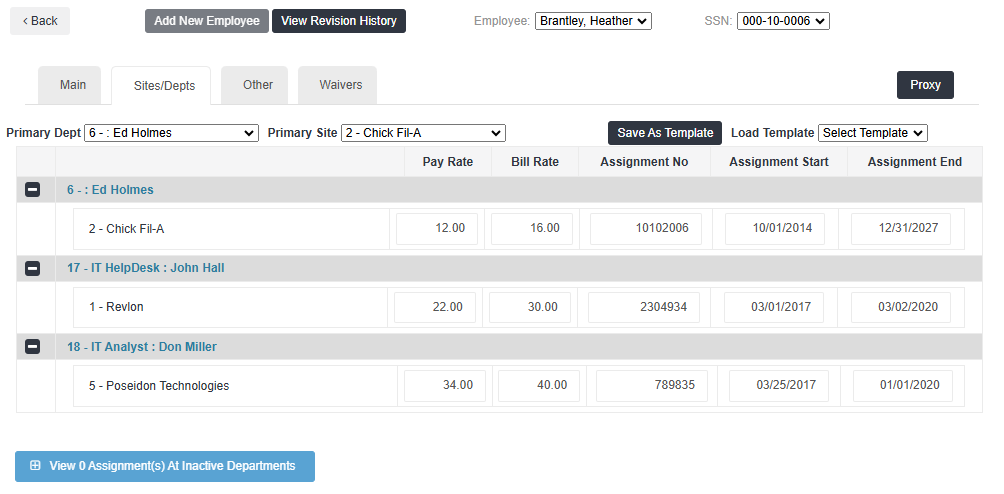Open the Employee dropdown
The height and width of the screenshot is (494, 1004).
(x=593, y=21)
